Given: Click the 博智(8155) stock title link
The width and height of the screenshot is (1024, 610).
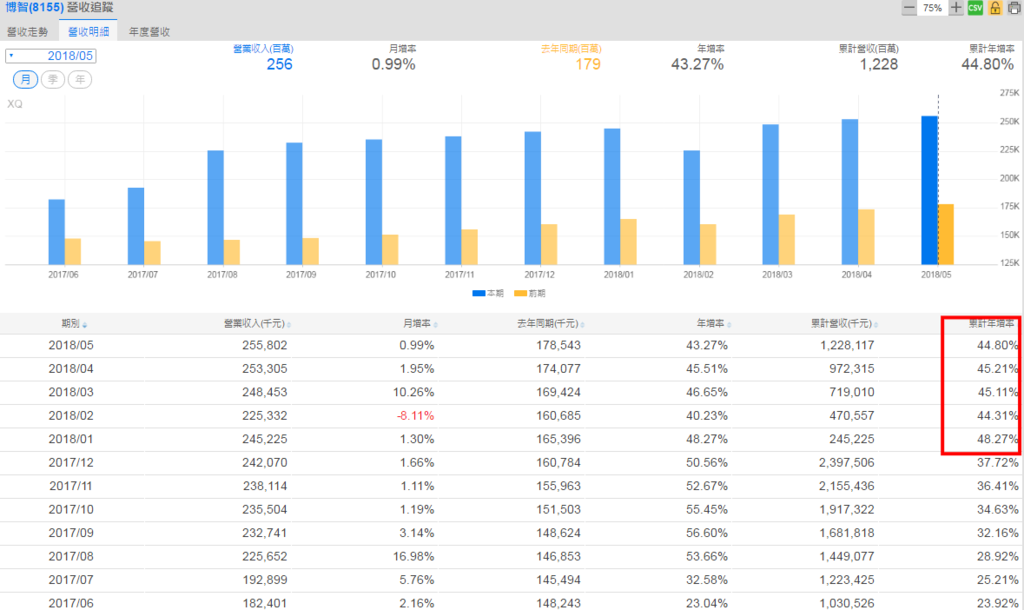Looking at the screenshot, I should pos(35,8).
